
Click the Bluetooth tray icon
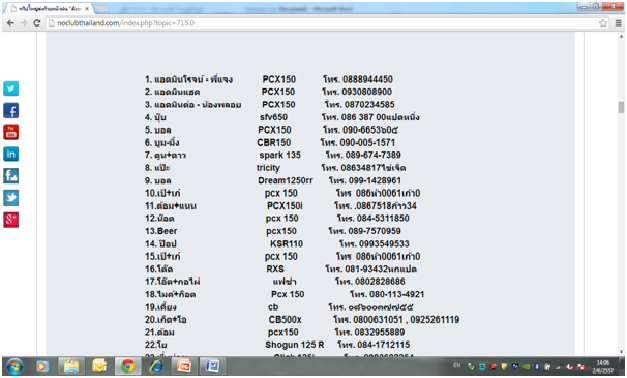(537, 366)
